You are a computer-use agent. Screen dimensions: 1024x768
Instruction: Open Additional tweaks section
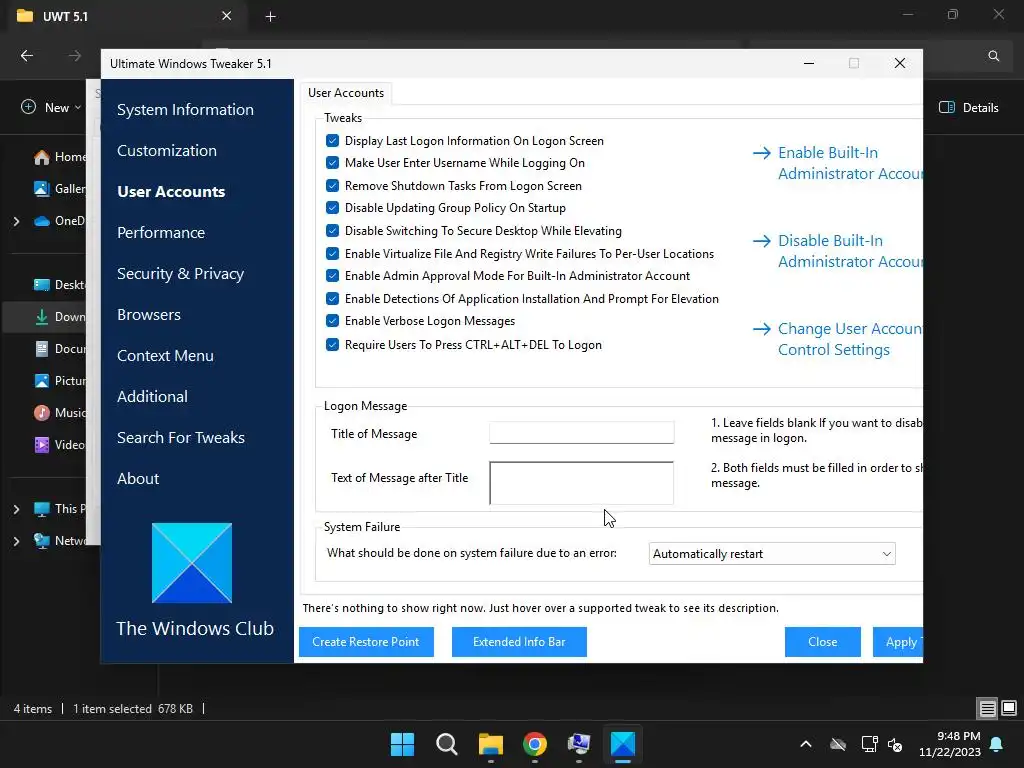pyautogui.click(x=152, y=396)
